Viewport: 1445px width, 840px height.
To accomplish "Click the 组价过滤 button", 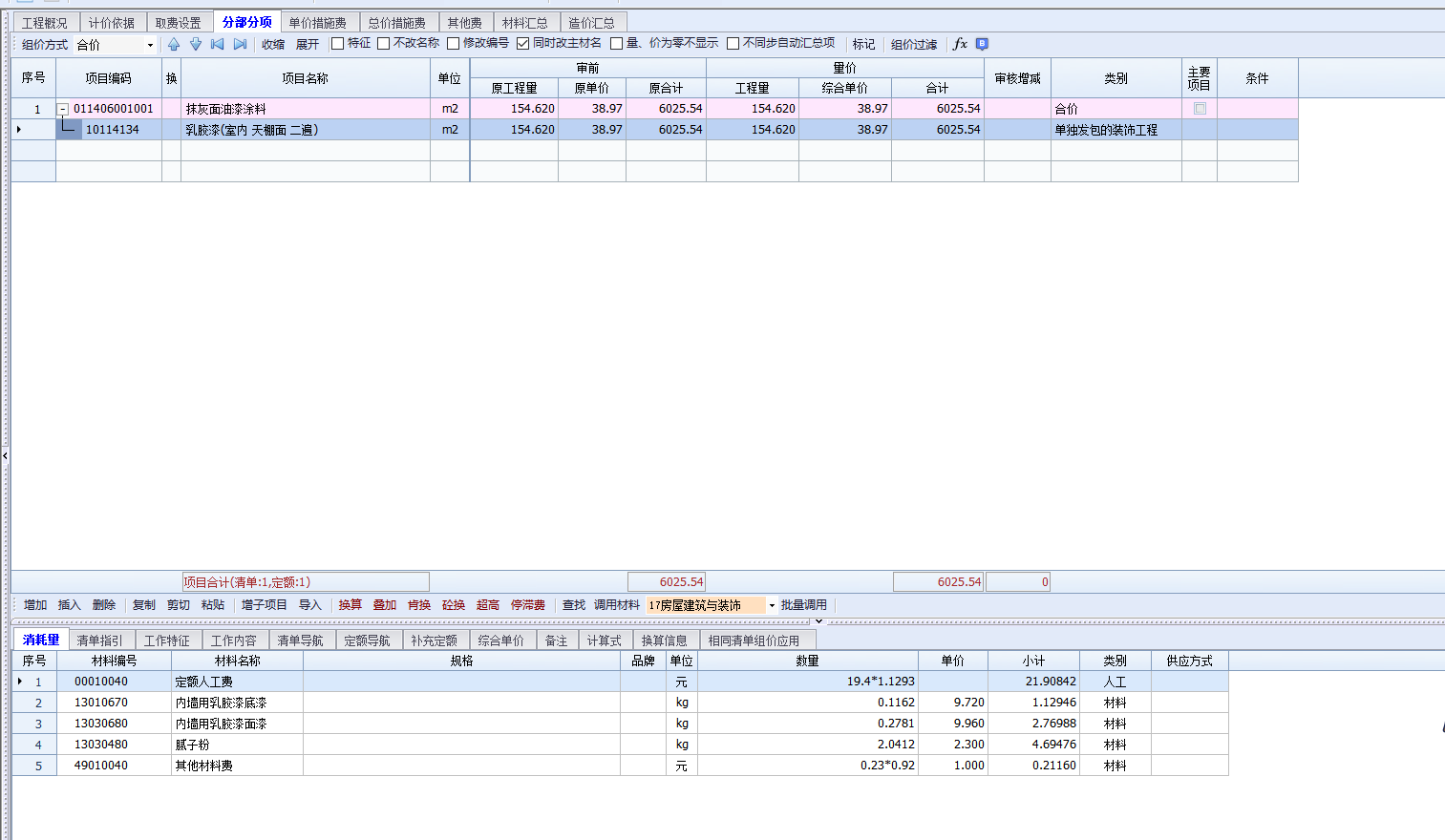I will 914,44.
